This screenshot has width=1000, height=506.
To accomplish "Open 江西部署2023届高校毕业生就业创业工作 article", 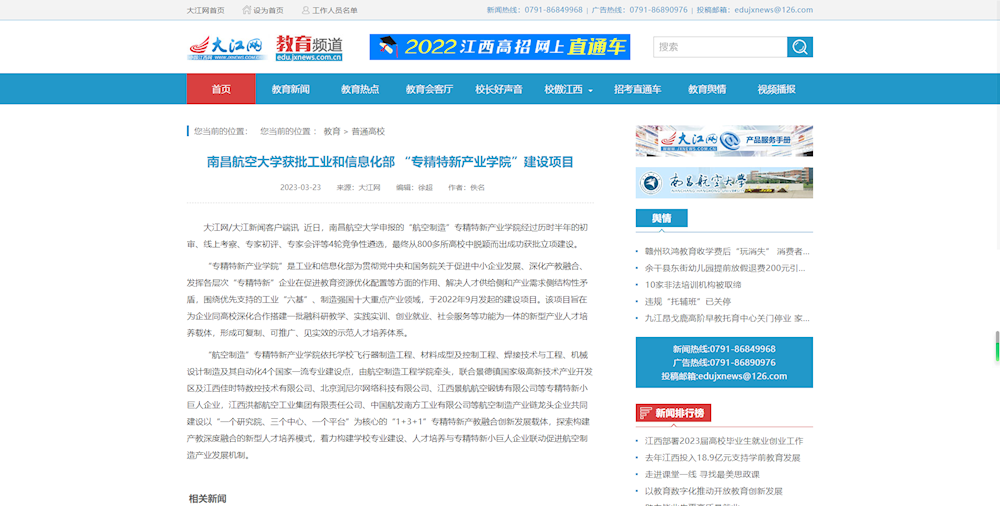I will 724,441.
